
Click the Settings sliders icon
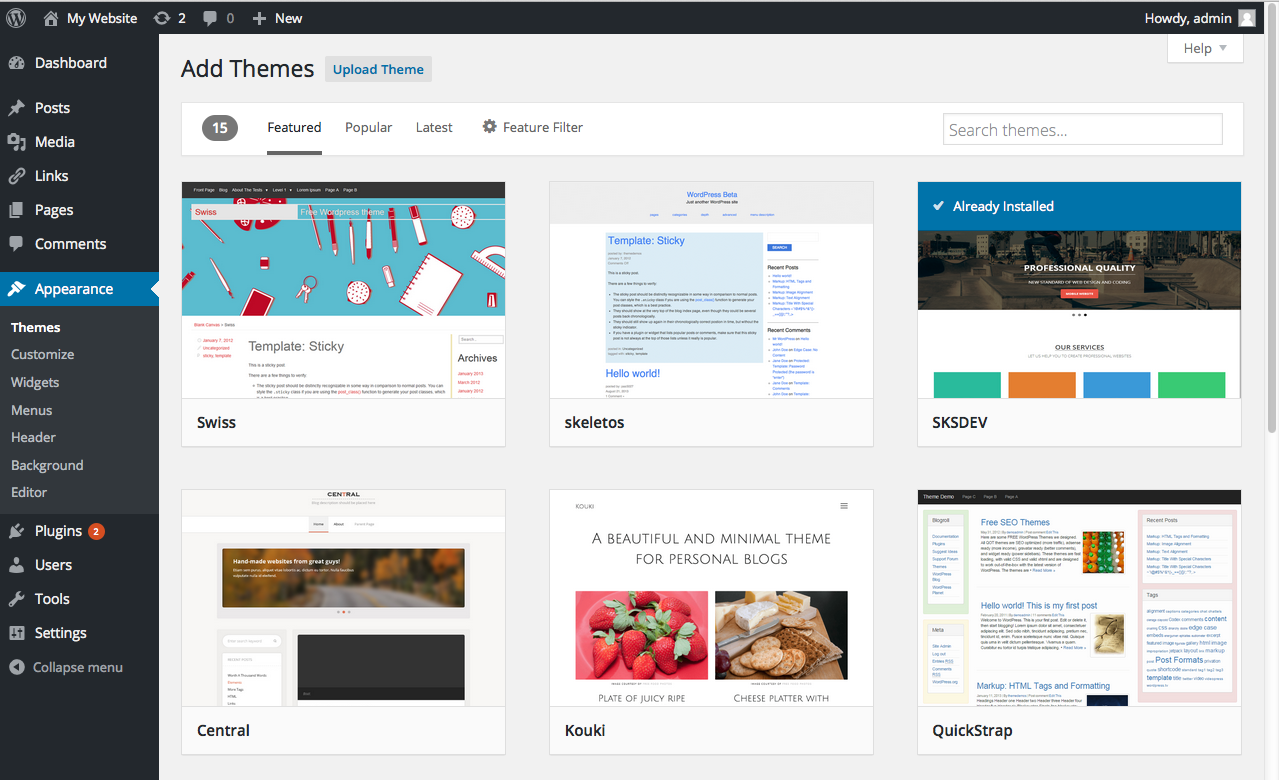coord(17,633)
